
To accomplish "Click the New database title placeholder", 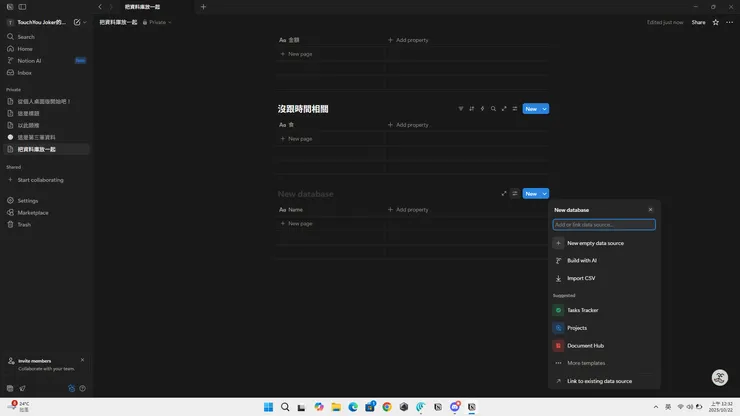I will [305, 194].
